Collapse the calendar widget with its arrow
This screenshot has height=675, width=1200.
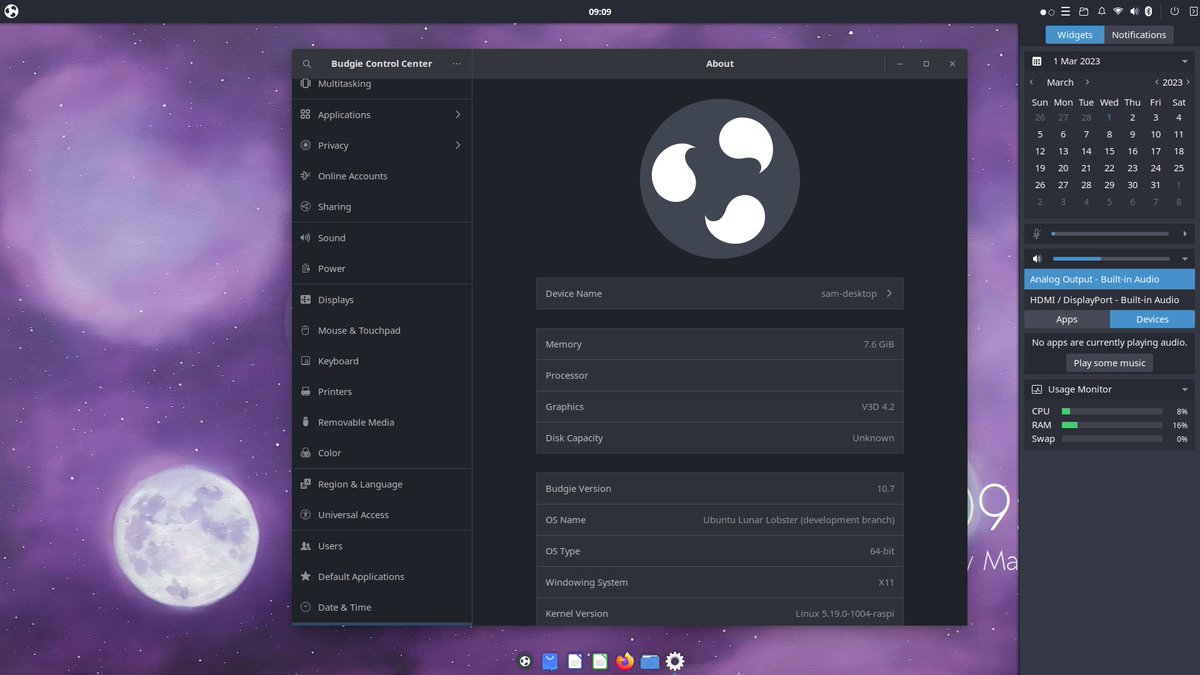(1185, 61)
